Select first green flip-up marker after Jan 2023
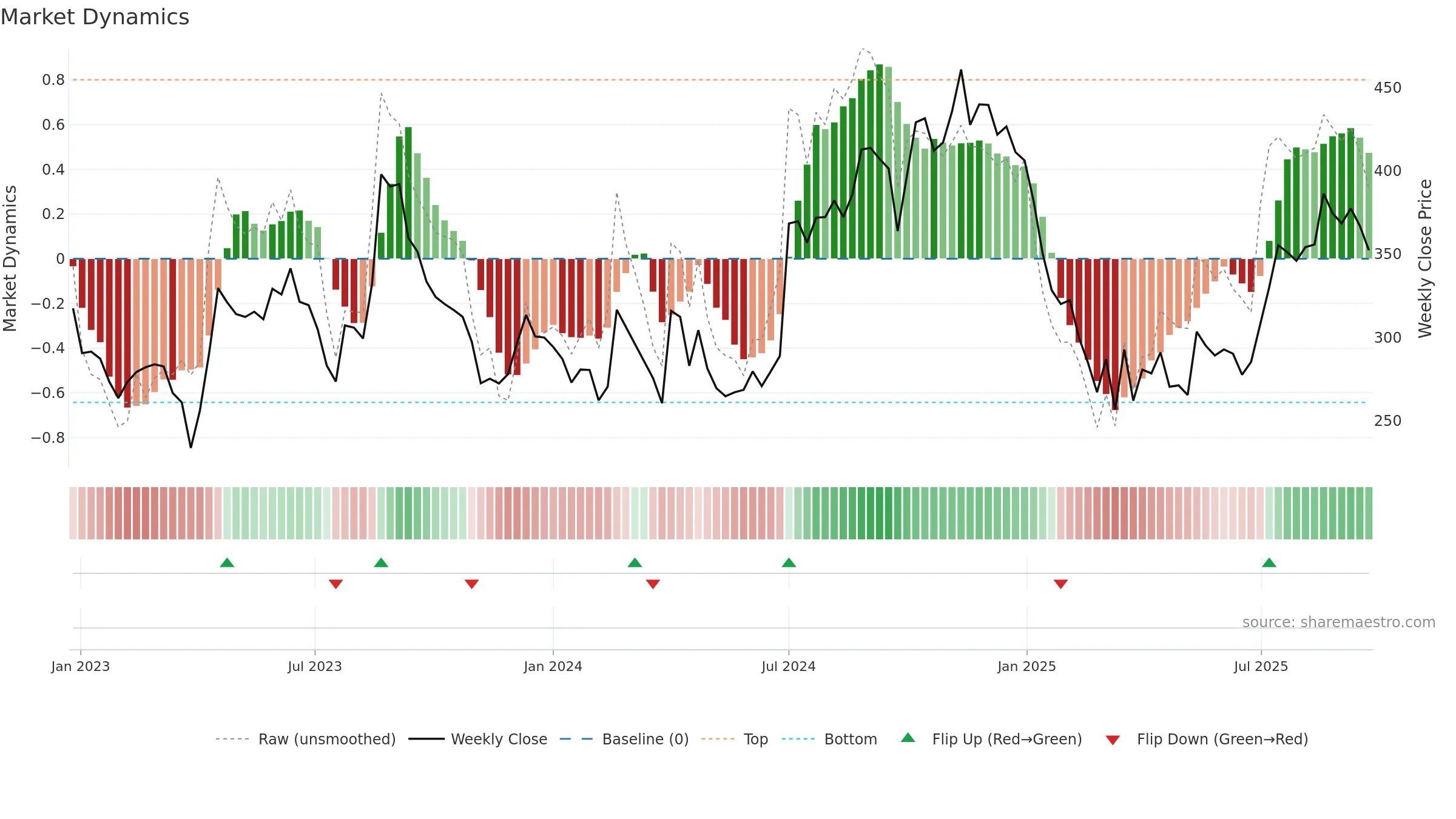The height and width of the screenshot is (819, 1456). 227,562
